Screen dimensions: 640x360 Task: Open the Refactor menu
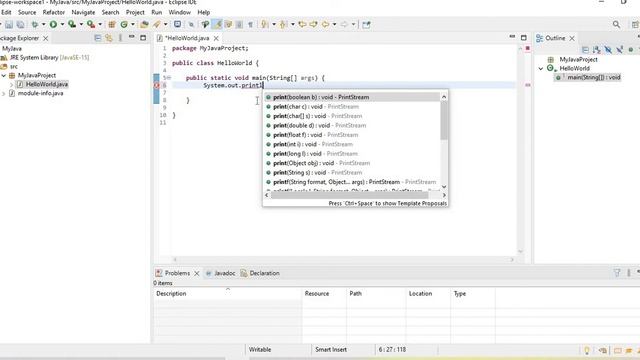coord(53,12)
